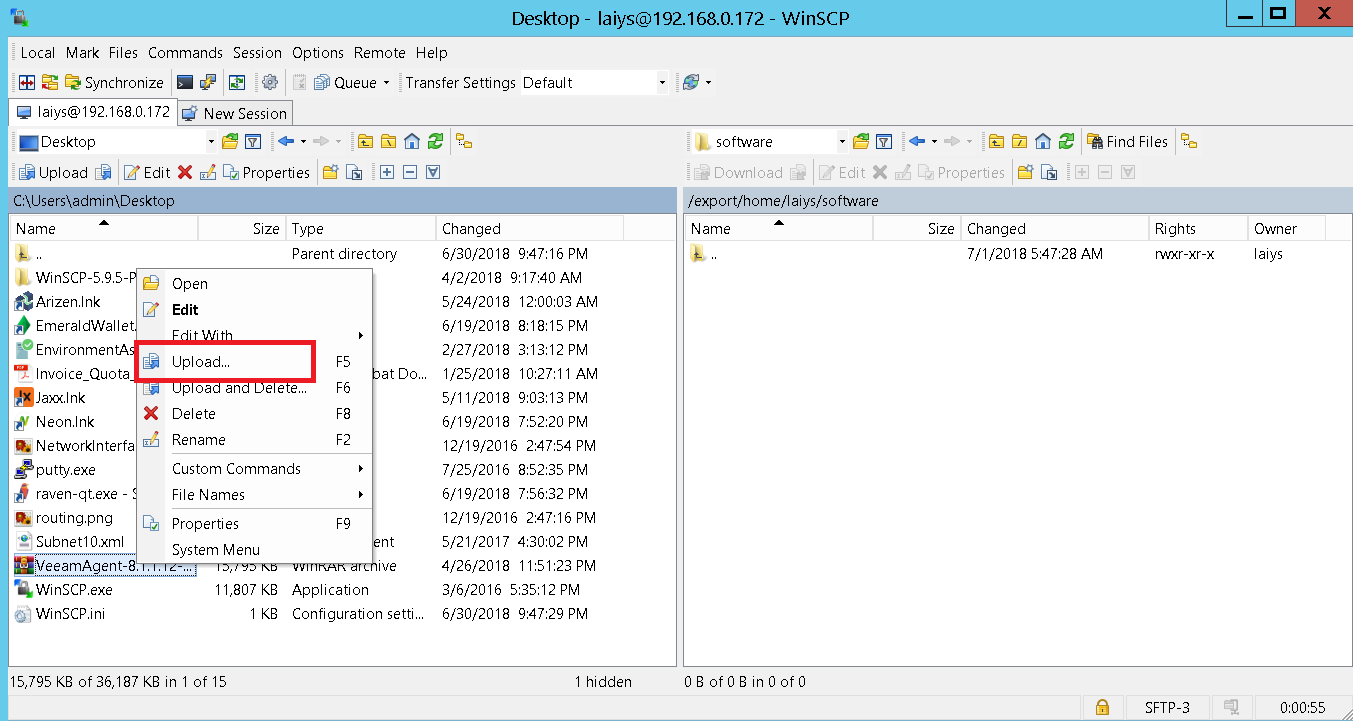1353x721 pixels.
Task: Open Find Files in the remote panel
Action: pyautogui.click(x=1128, y=141)
